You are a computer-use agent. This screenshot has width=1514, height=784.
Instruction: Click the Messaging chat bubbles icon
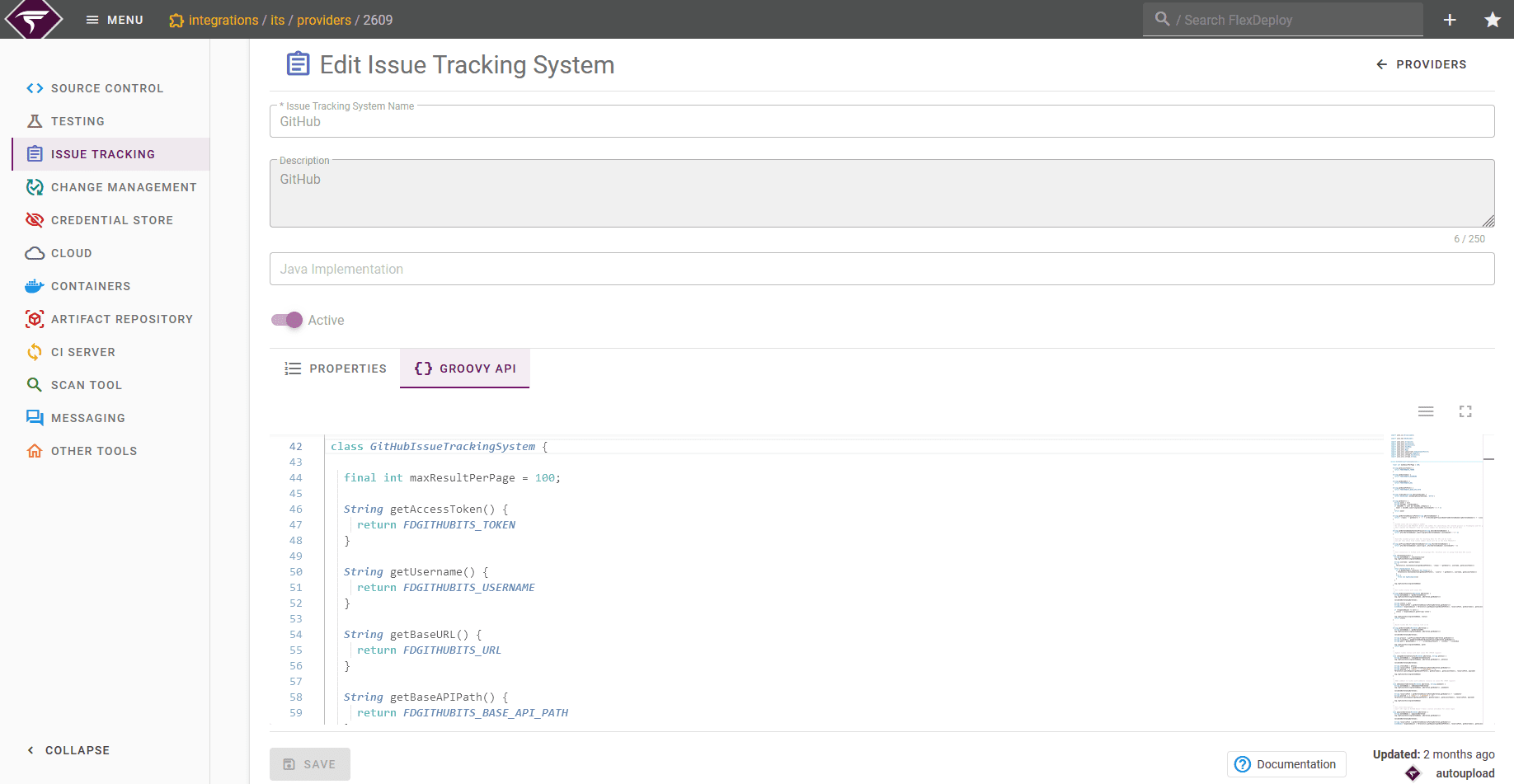[x=35, y=418]
